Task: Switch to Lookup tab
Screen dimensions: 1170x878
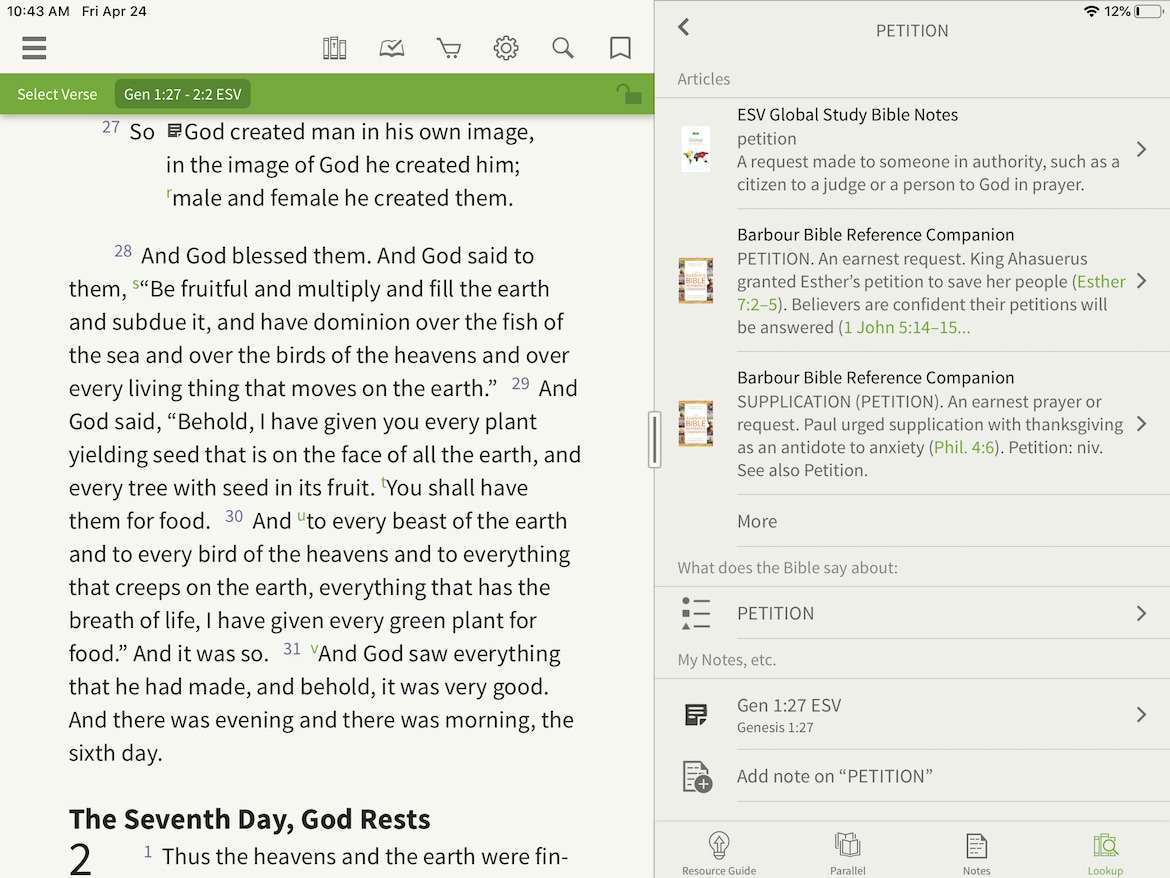Action: [1105, 853]
